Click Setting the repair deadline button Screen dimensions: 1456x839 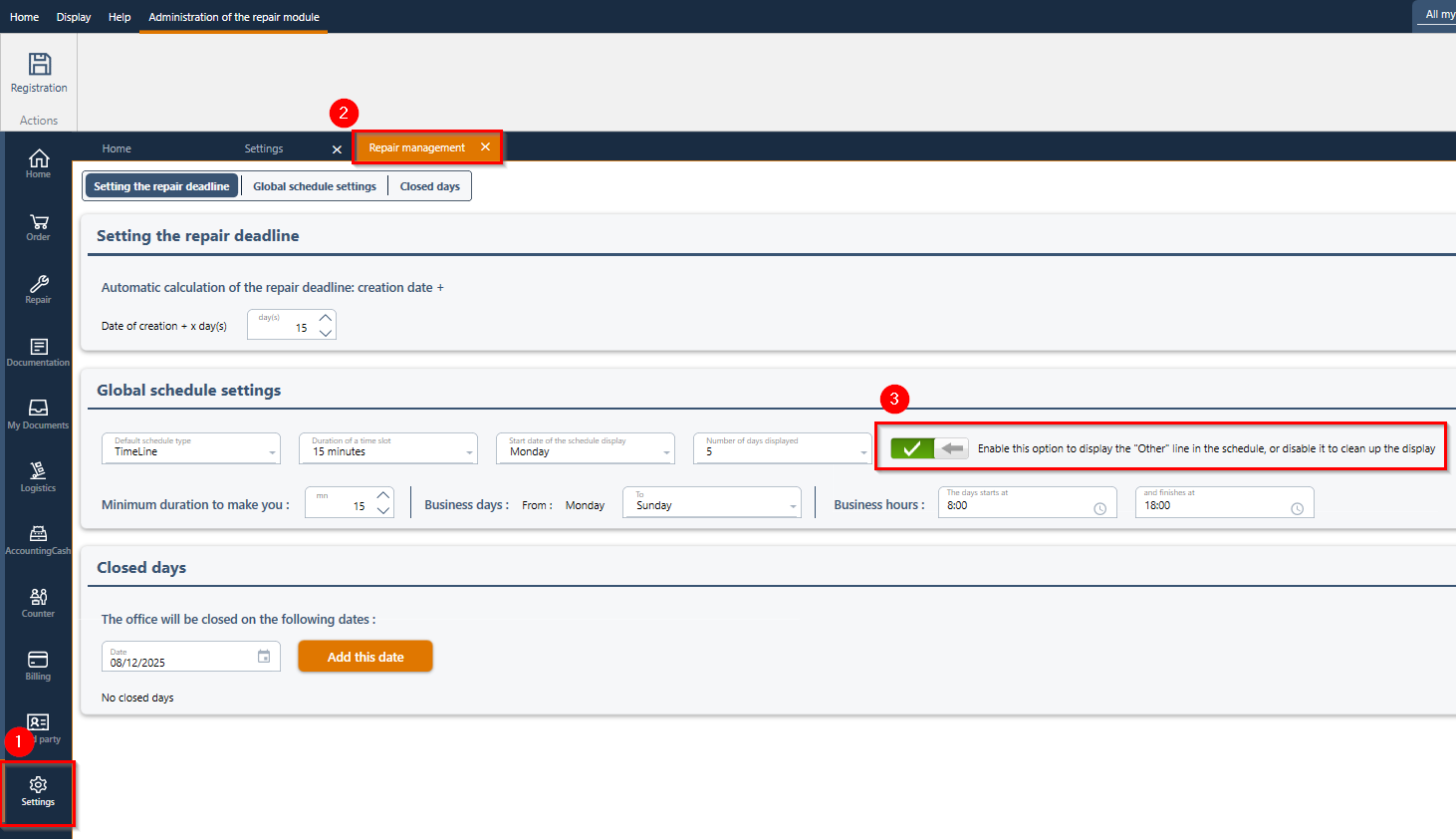pyautogui.click(x=161, y=186)
